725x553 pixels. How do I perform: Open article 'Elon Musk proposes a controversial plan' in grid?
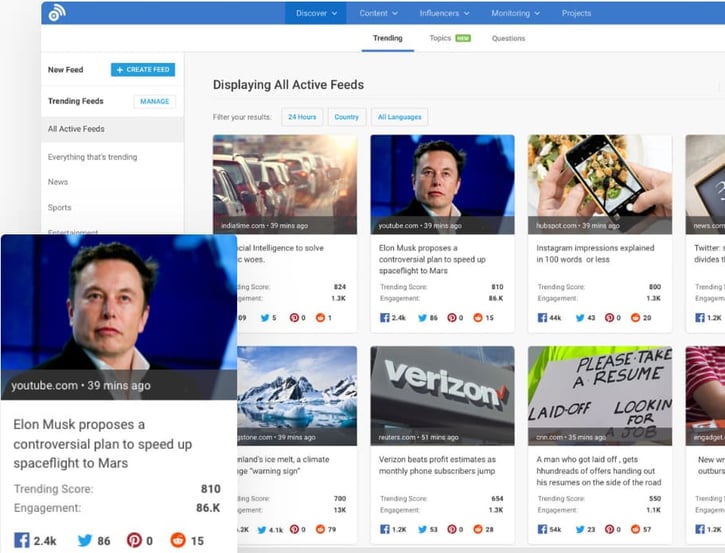(x=432, y=259)
